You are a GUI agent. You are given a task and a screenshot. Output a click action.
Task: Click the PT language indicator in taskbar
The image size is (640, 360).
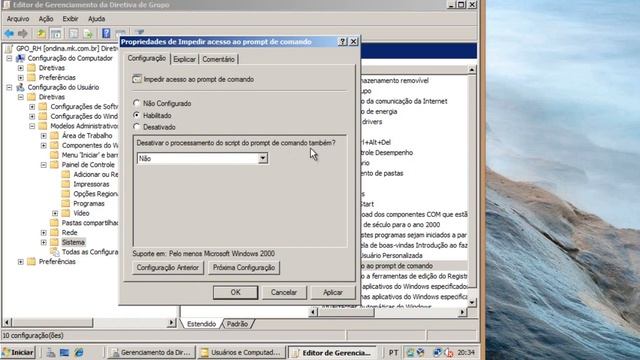tap(393, 353)
